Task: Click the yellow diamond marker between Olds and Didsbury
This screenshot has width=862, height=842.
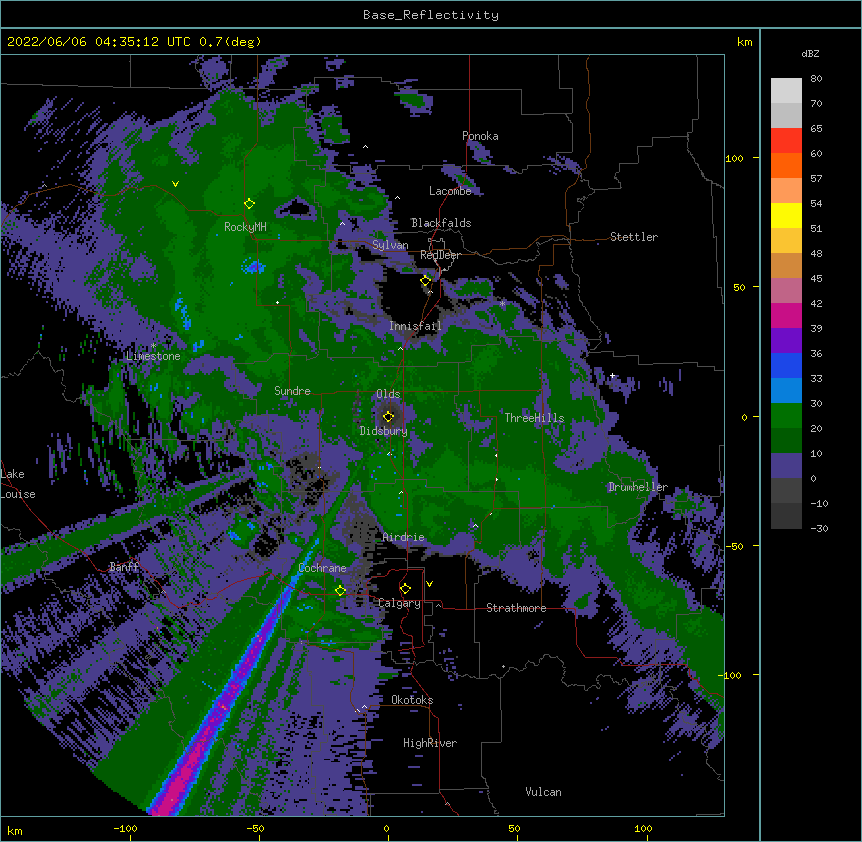Action: 388,416
